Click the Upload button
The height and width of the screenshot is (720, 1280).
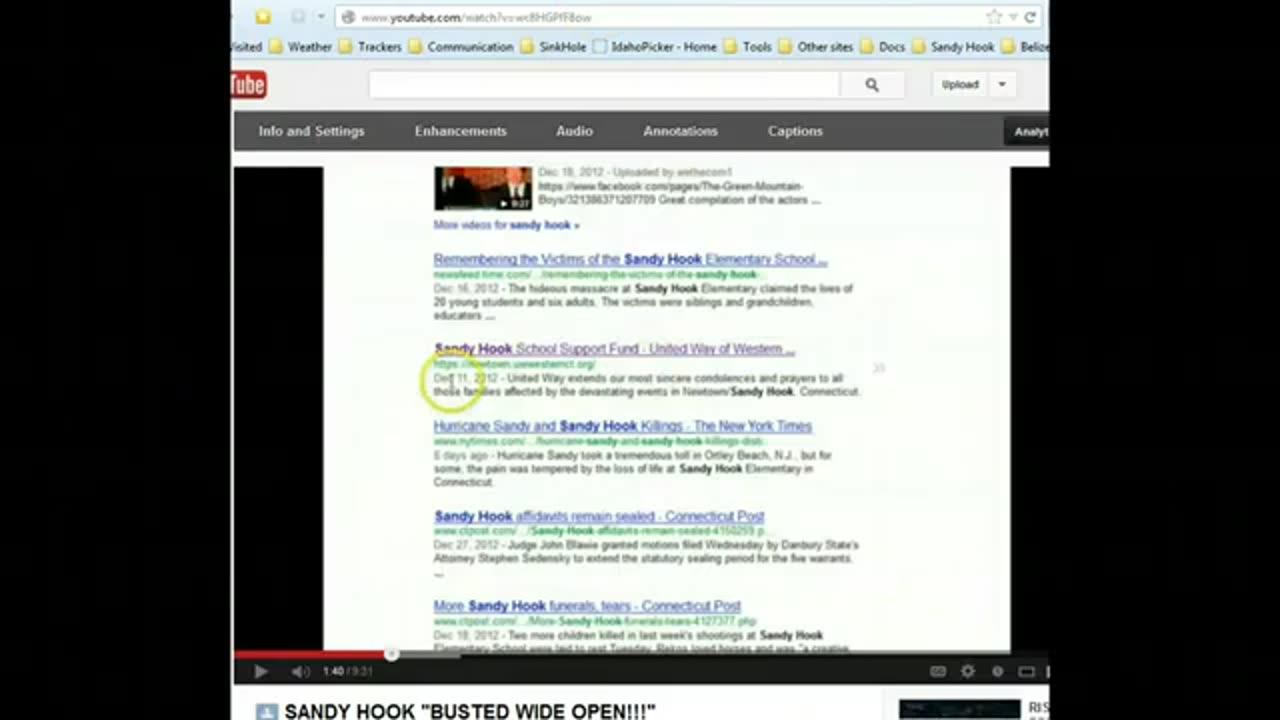[960, 85]
